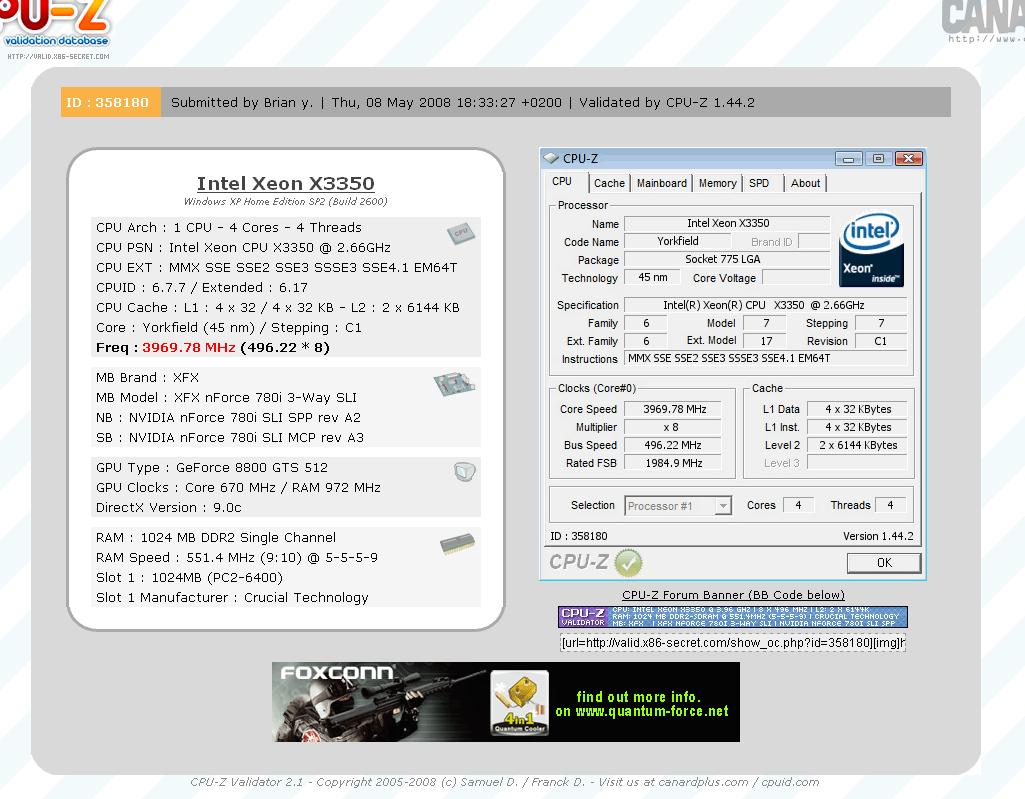1025x799 pixels.
Task: Click the CPU-Z Validator forum banner image
Action: (x=733, y=617)
